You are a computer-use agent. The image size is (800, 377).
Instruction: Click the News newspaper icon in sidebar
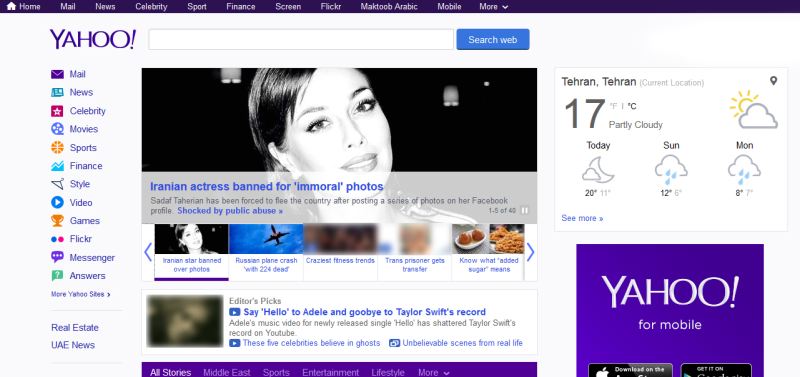(x=57, y=92)
